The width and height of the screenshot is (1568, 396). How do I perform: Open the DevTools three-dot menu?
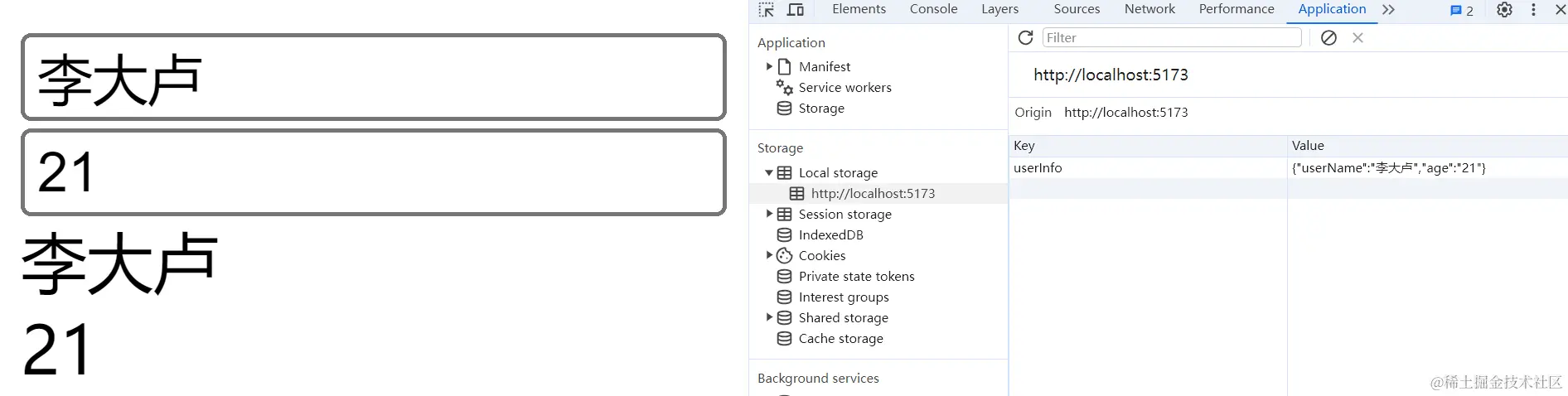click(x=1533, y=10)
